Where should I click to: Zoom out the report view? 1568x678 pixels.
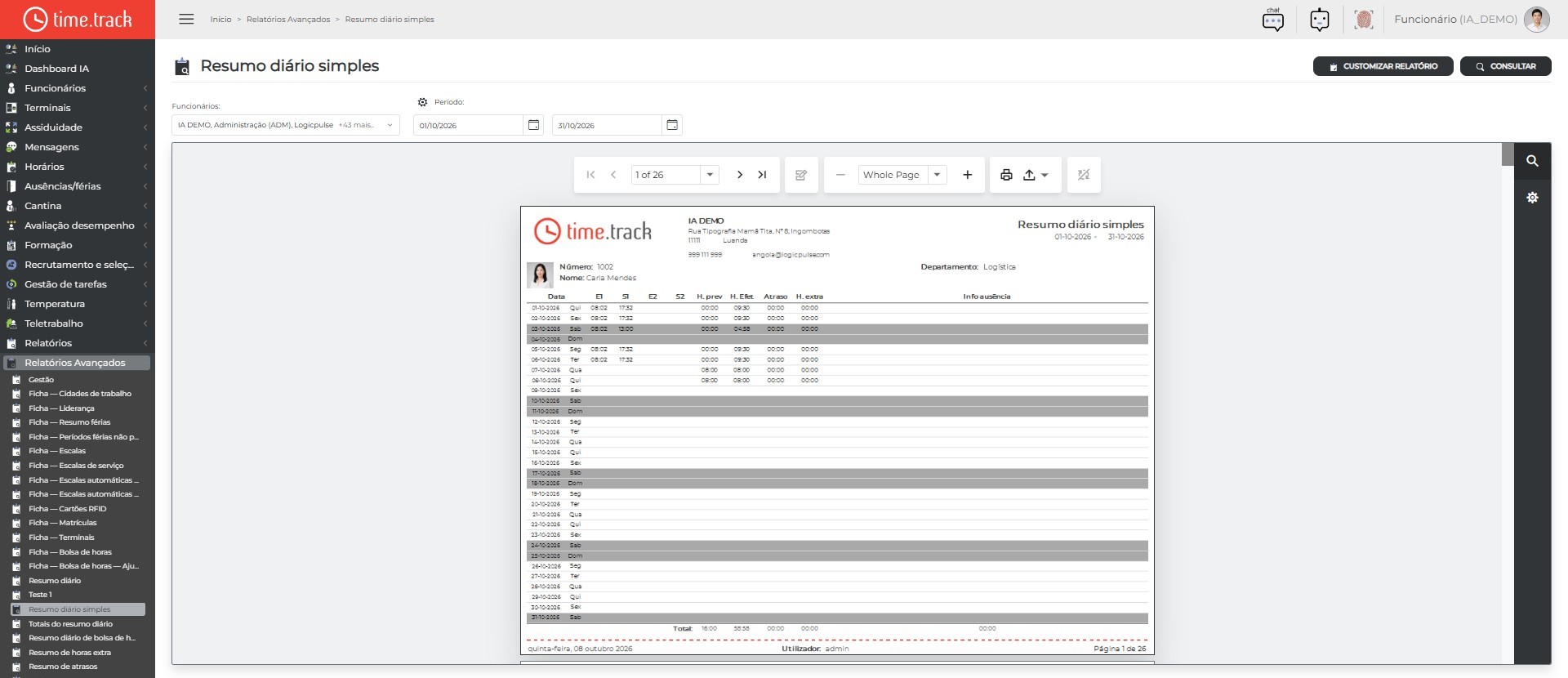[x=840, y=175]
